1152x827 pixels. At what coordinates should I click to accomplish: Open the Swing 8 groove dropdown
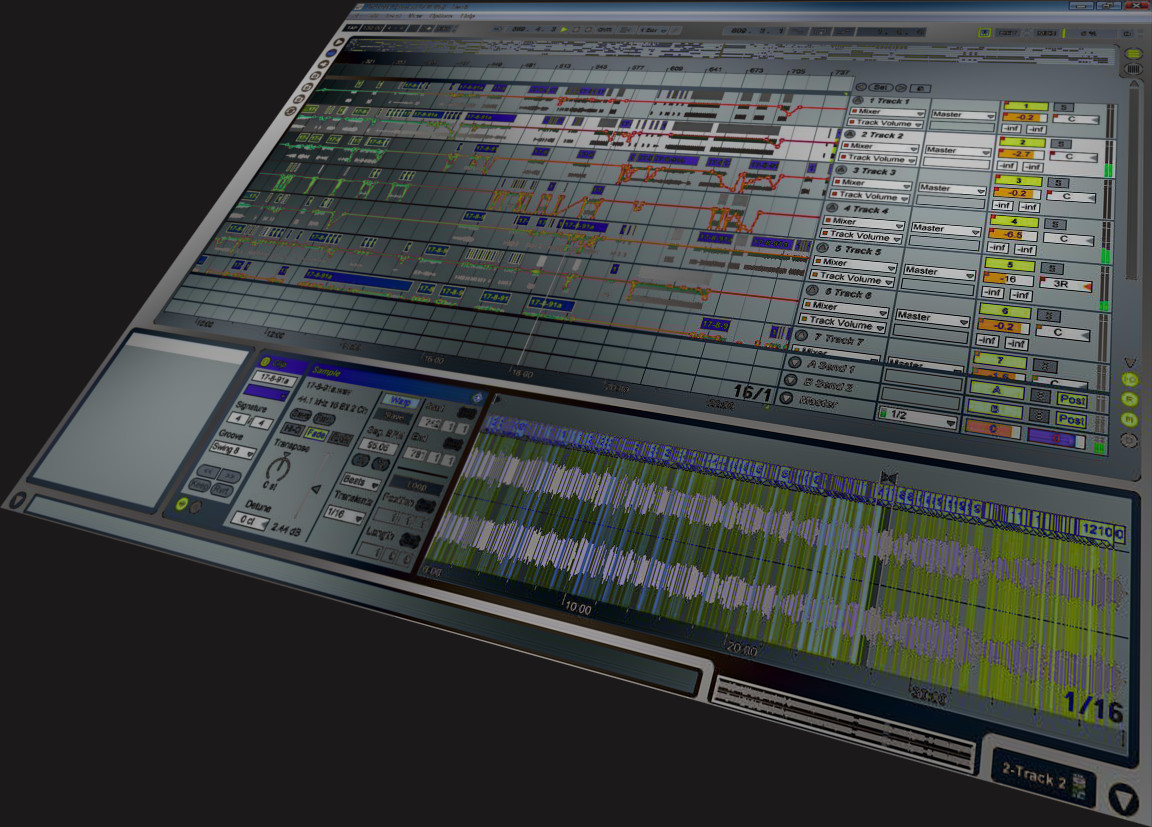[x=232, y=451]
